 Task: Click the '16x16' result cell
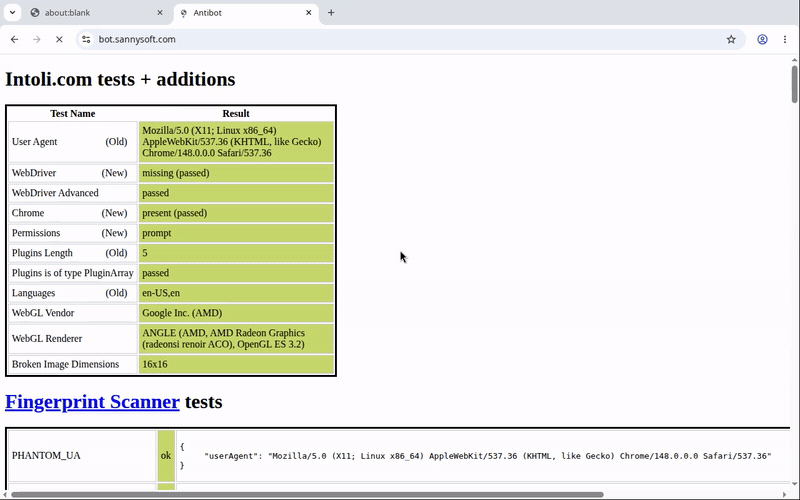coord(236,364)
